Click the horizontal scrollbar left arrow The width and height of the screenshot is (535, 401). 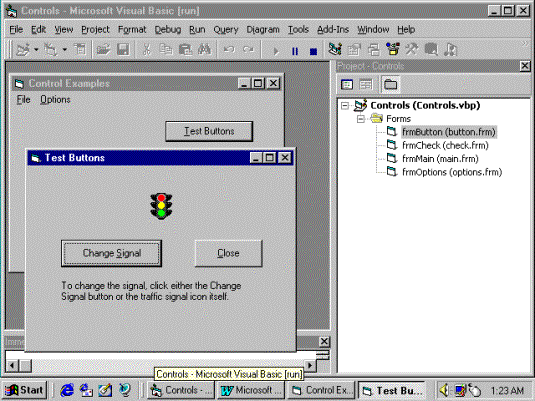point(12,366)
